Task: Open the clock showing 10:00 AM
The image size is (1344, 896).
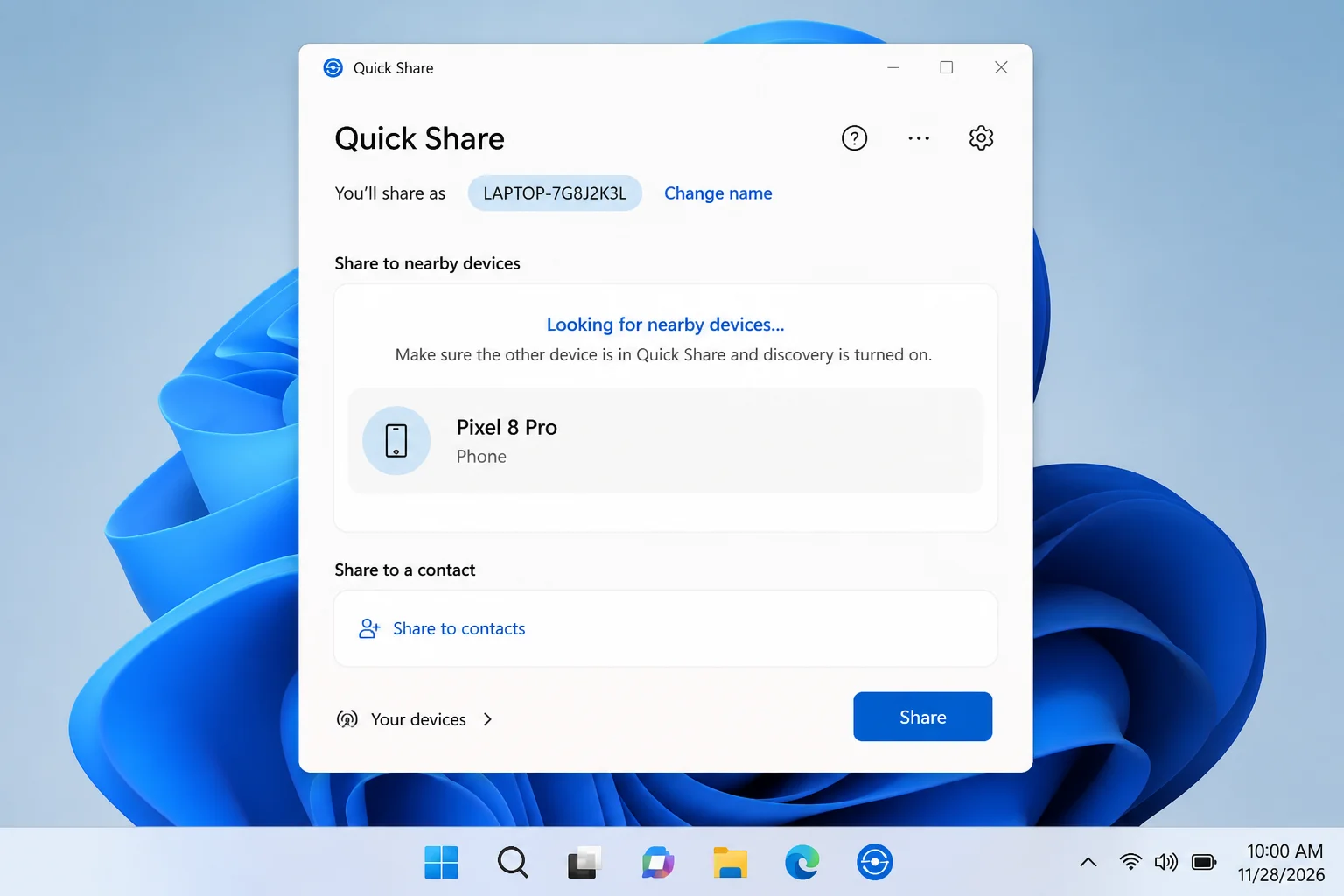Action: [1284, 851]
